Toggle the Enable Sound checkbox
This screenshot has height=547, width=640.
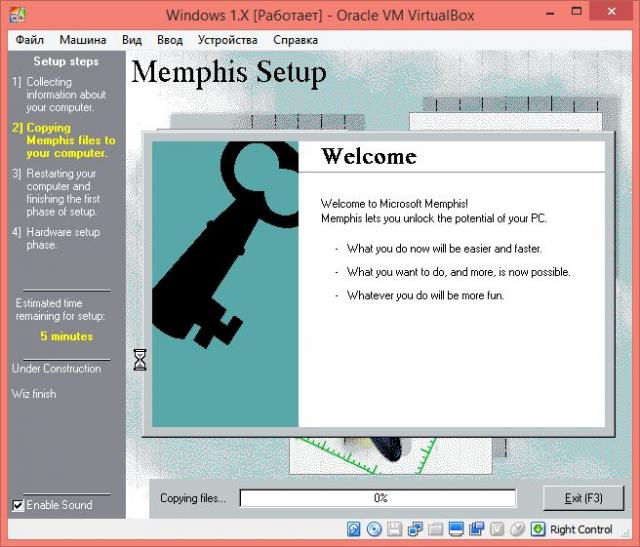[18, 505]
